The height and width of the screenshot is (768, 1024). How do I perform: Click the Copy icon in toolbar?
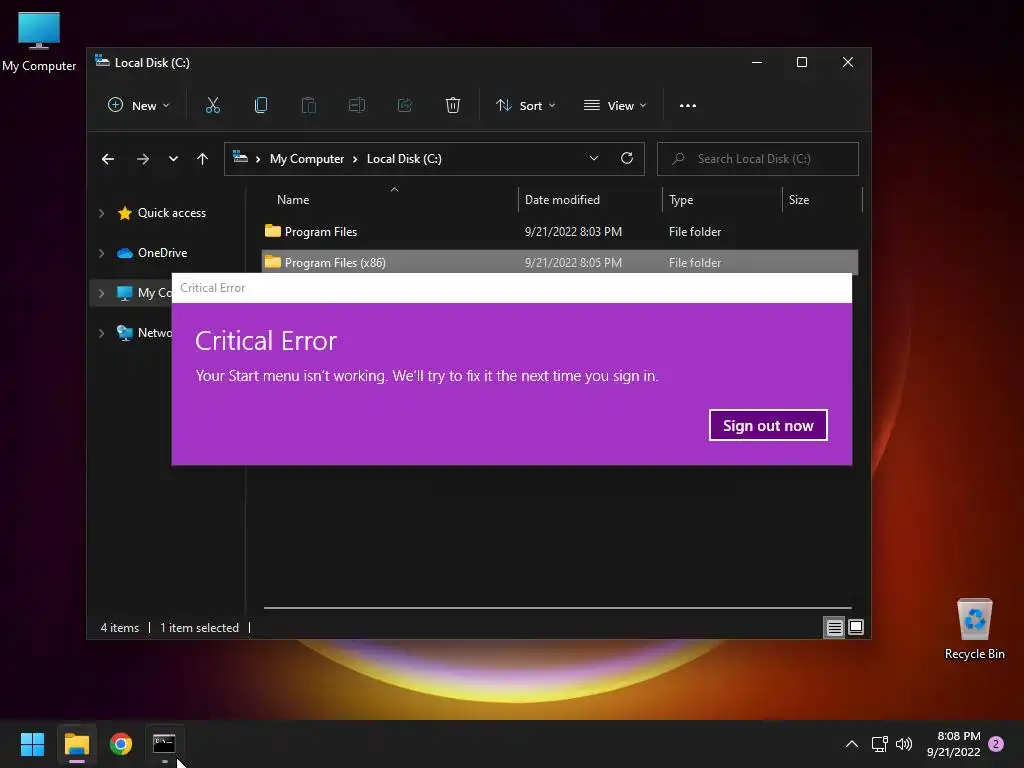point(261,105)
